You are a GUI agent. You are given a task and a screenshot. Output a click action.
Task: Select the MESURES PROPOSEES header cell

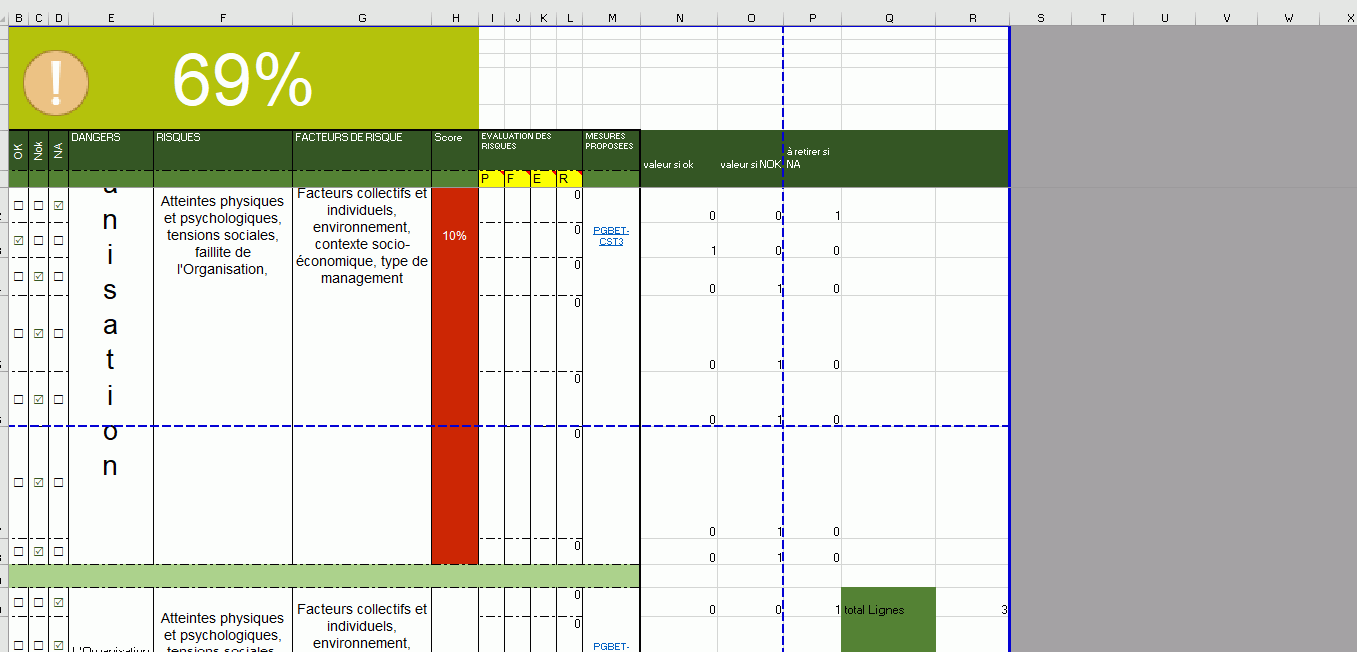click(610, 142)
